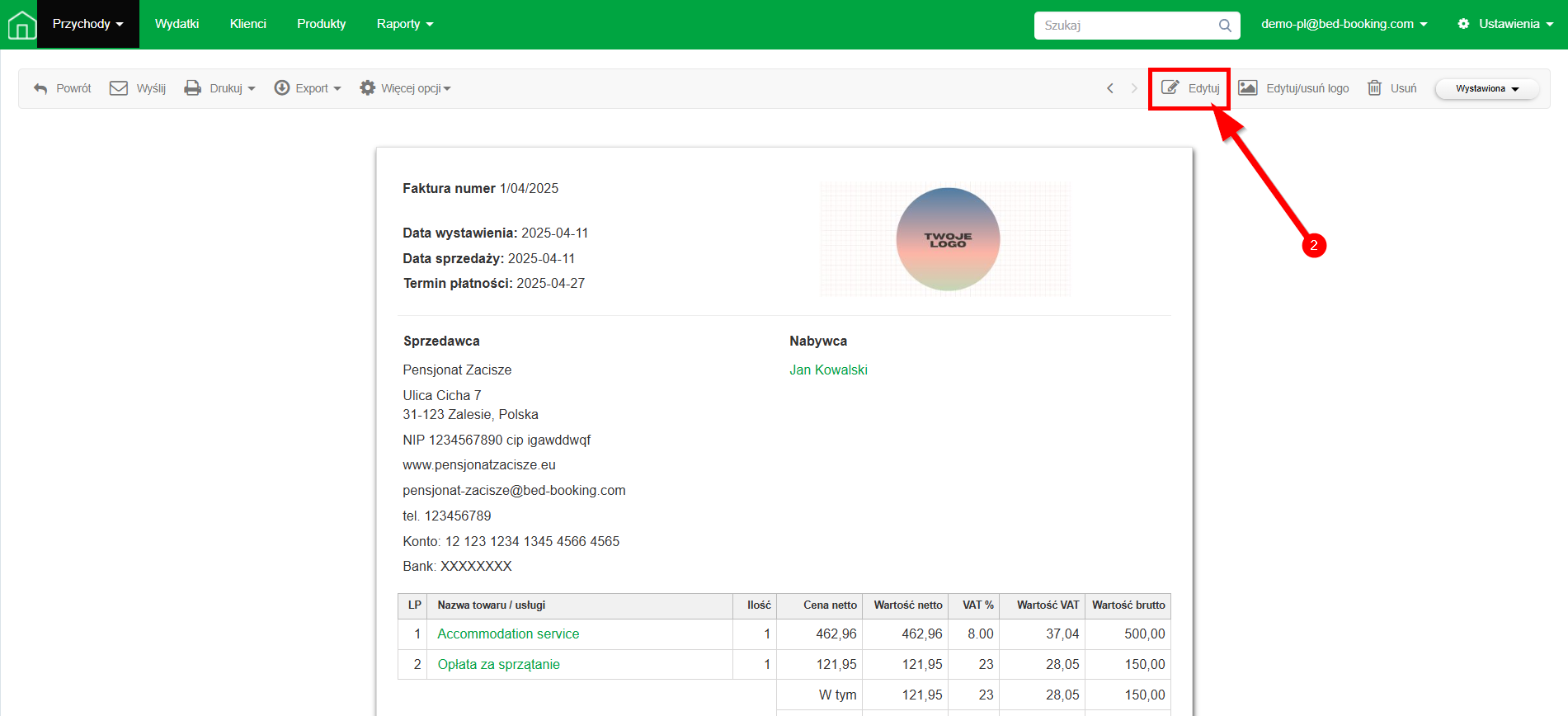Click the Twoje Logo image
Viewport: 1568px width, 716px height.
tap(947, 239)
